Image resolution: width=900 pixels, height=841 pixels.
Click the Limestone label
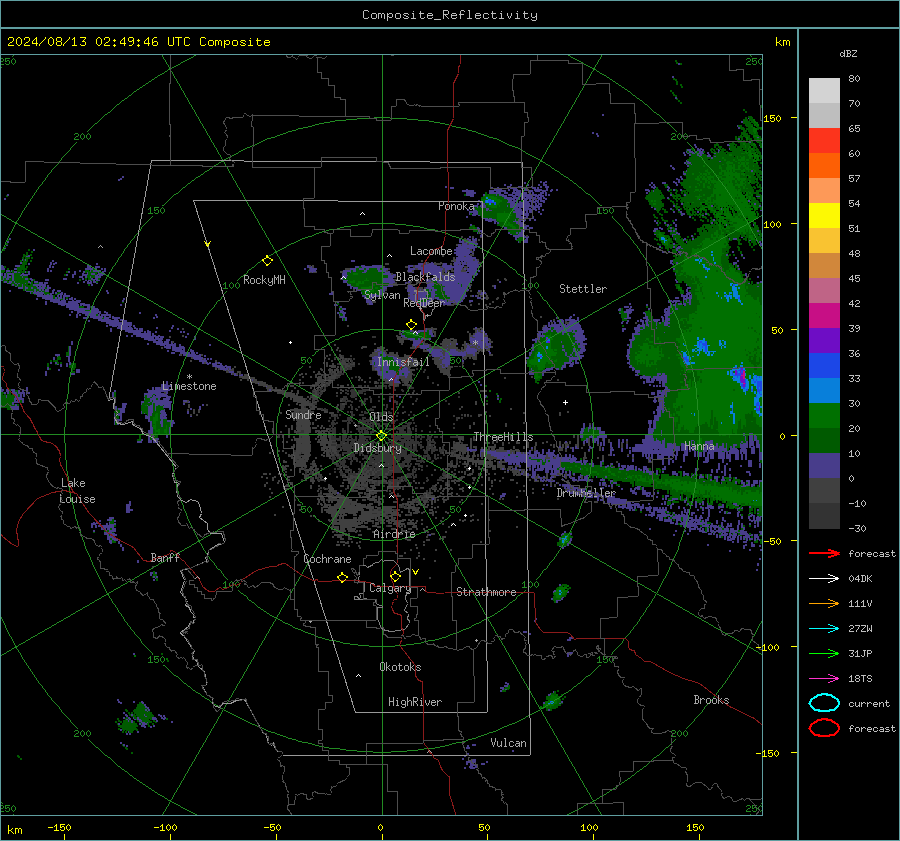[x=189, y=386]
